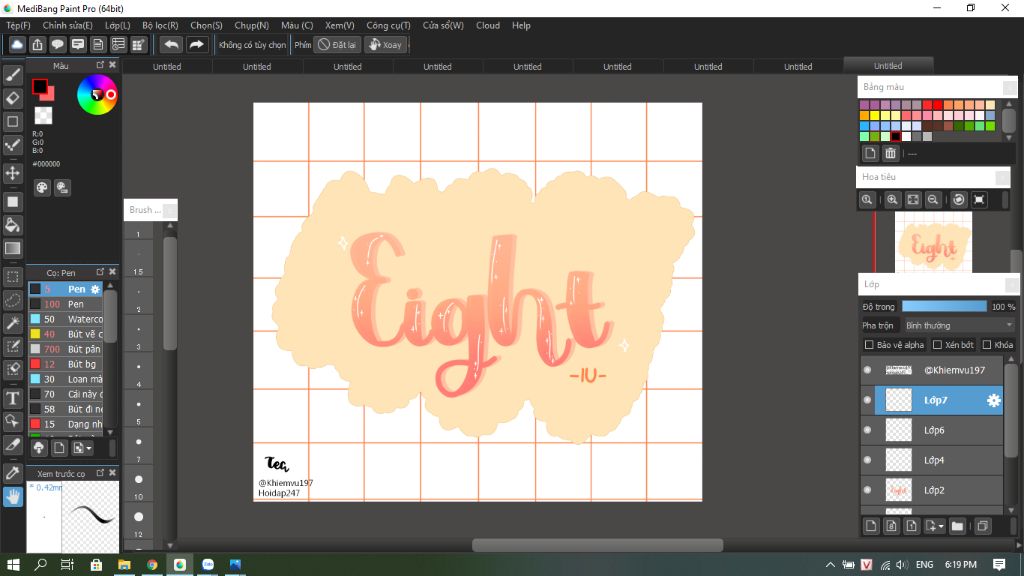Pick a hue on the color wheel
The image size is (1024, 576).
pyautogui.click(x=97, y=95)
